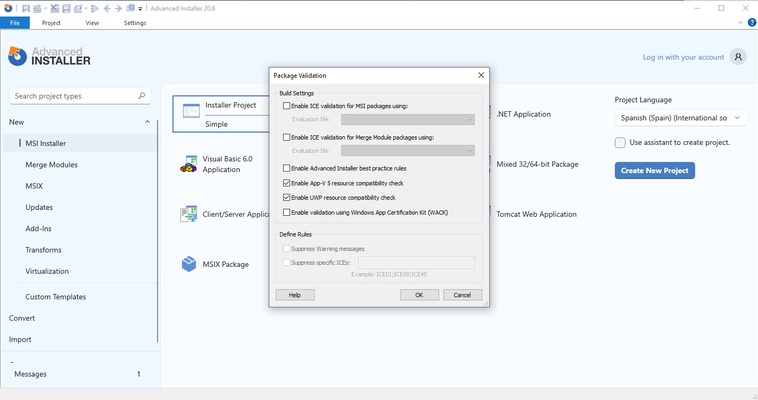Enable validation using Windows App Certification Kit
Viewport: 758px width, 400px height.
(287, 212)
